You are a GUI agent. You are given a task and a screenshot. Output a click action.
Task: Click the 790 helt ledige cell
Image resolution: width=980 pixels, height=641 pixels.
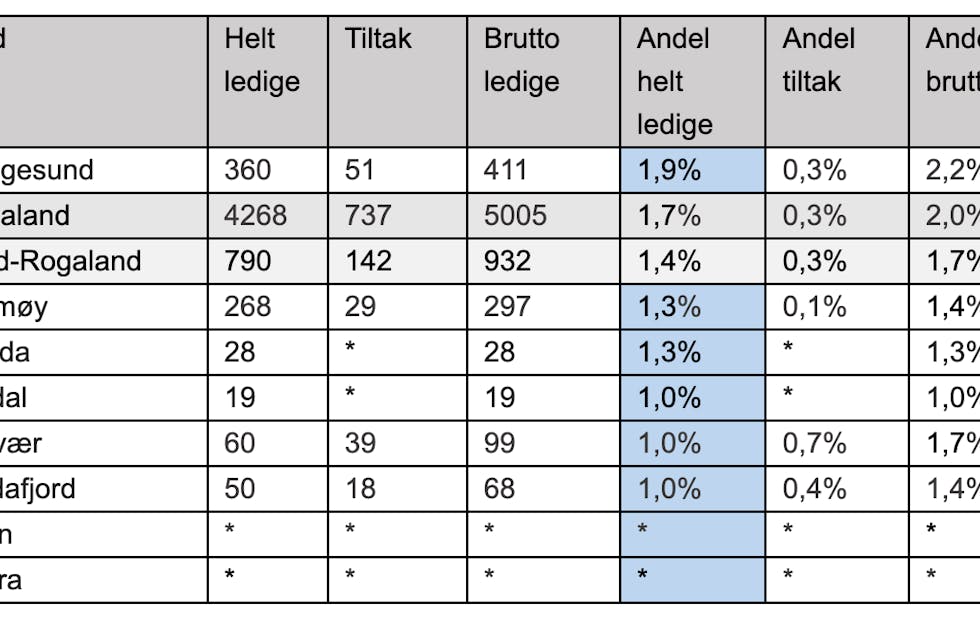pyautogui.click(x=248, y=261)
